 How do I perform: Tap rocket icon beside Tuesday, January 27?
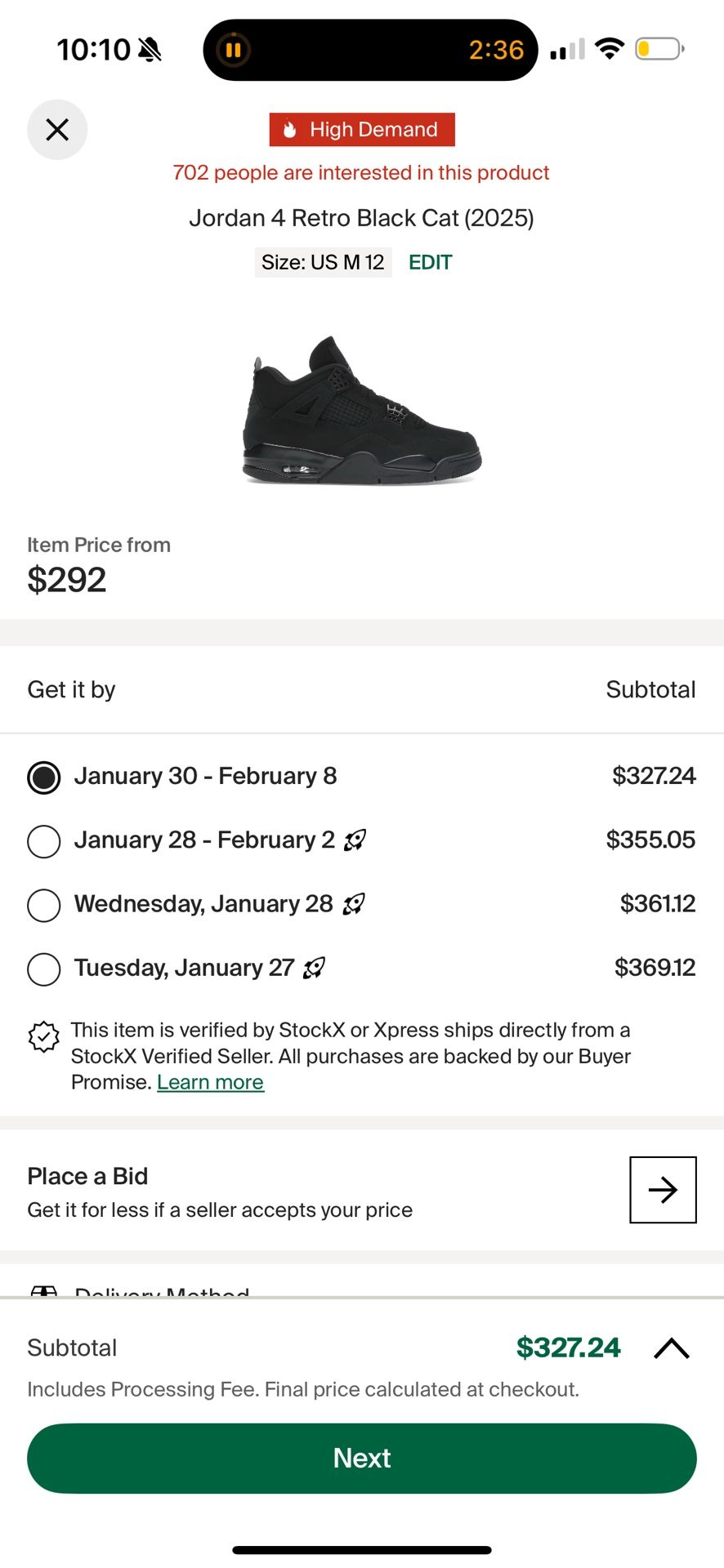pos(314,968)
